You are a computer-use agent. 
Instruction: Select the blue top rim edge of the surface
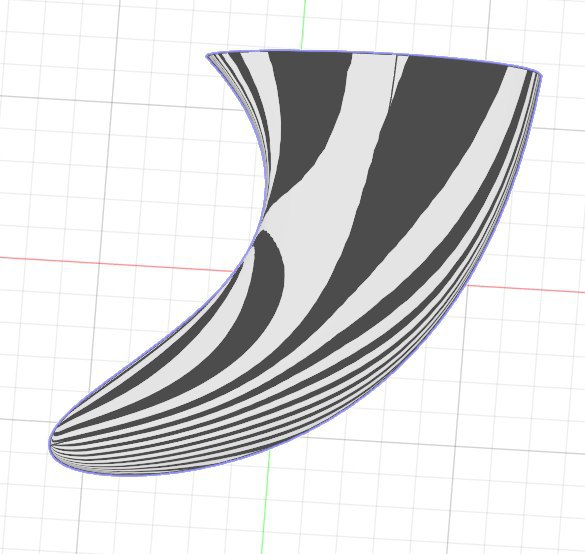tap(373, 53)
